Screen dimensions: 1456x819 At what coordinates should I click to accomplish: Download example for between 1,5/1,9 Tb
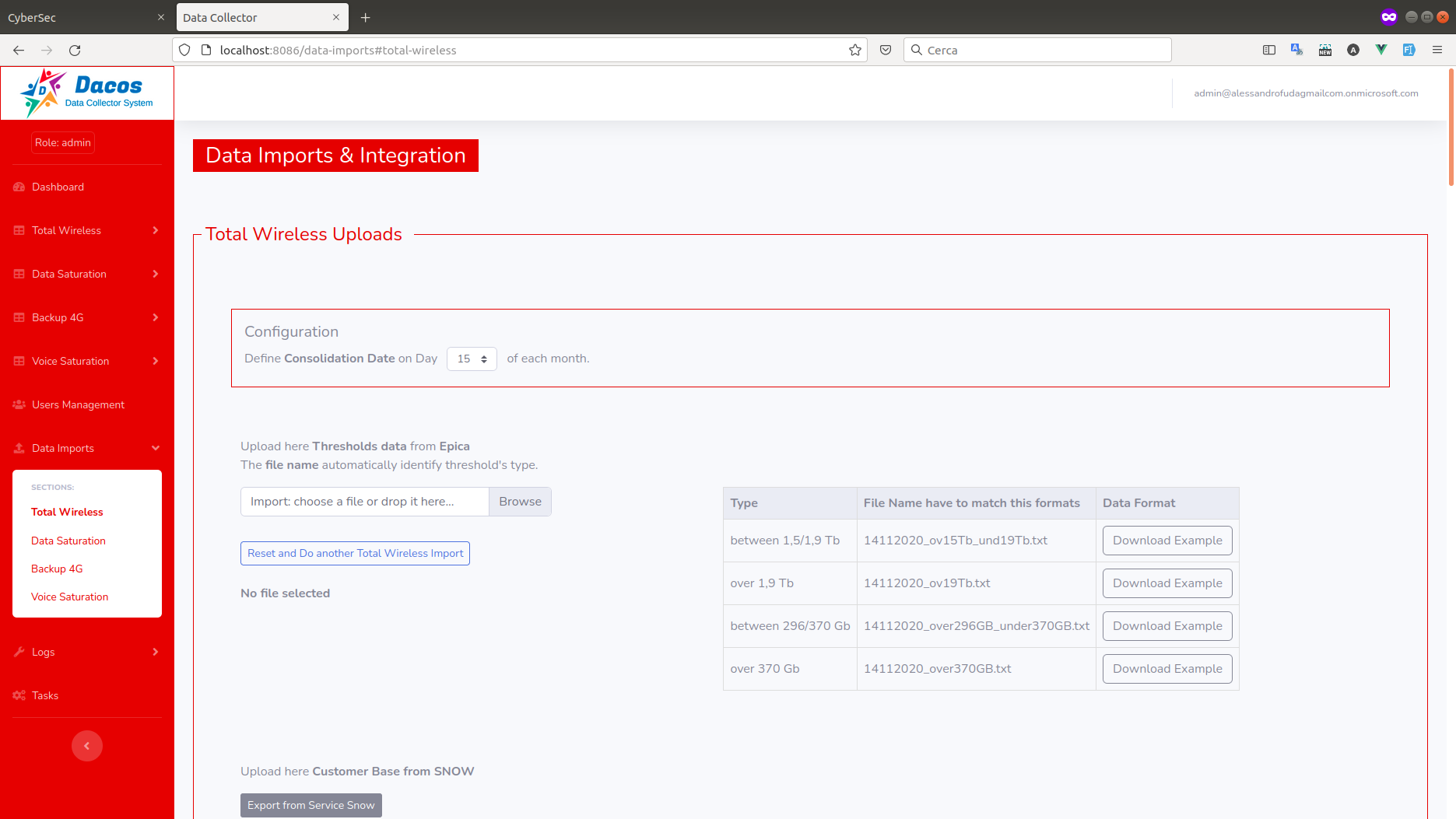pos(1167,541)
